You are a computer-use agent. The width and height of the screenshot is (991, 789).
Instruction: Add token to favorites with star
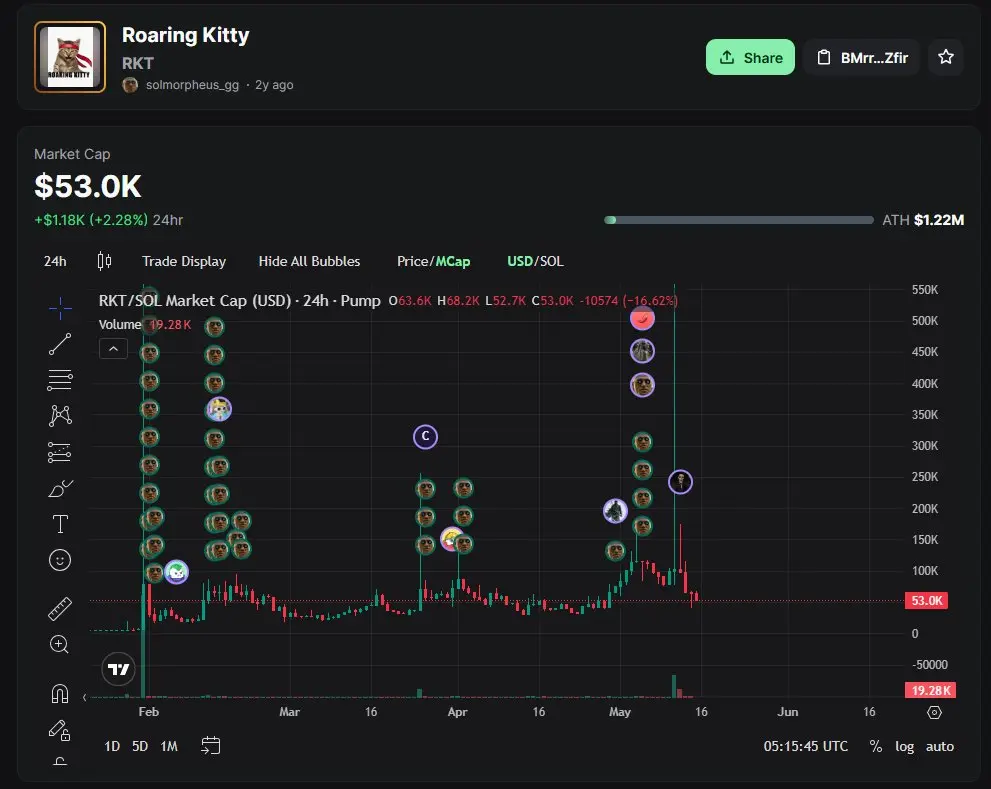click(945, 58)
